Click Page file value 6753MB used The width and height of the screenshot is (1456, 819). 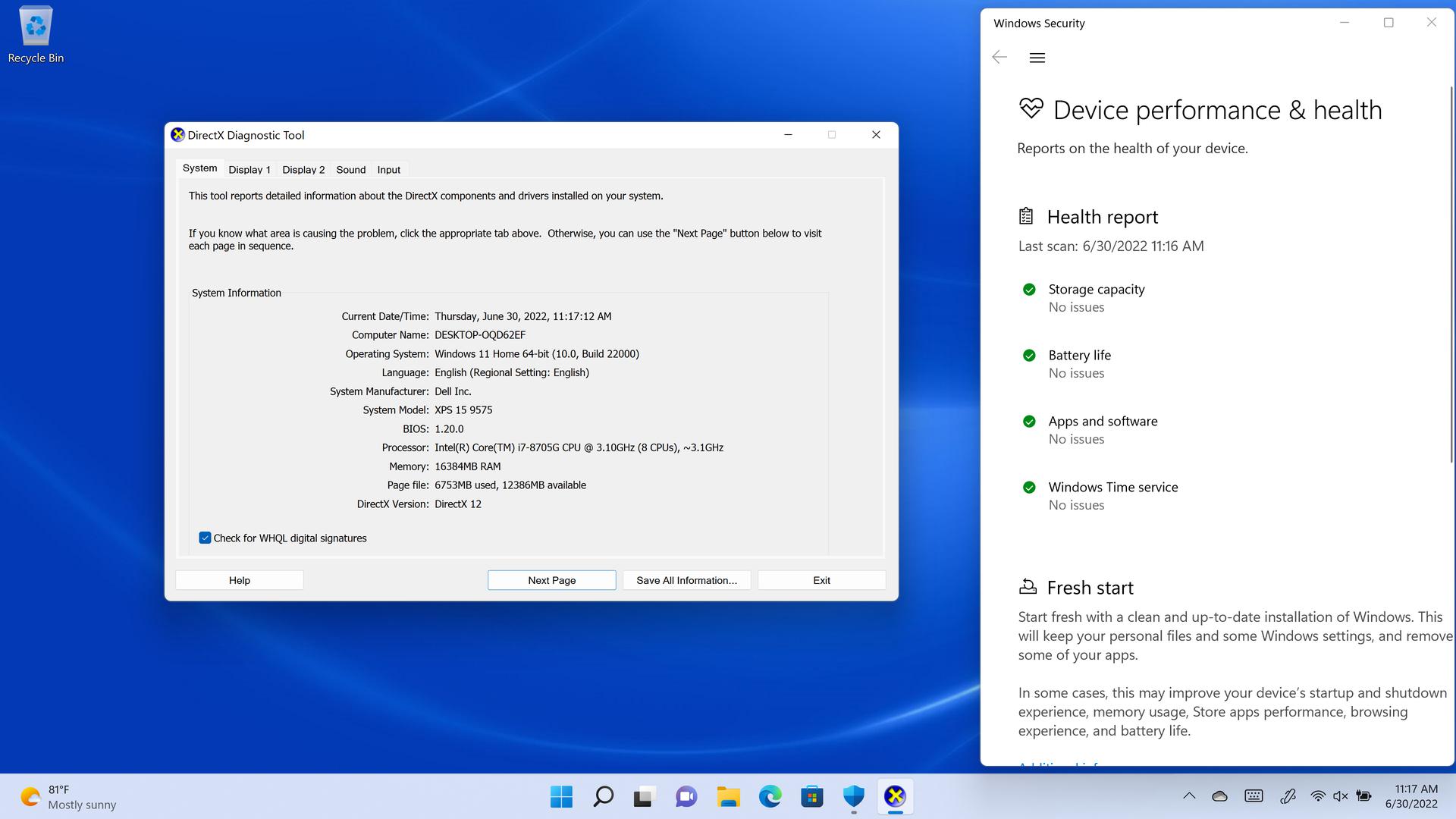pyautogui.click(x=510, y=485)
